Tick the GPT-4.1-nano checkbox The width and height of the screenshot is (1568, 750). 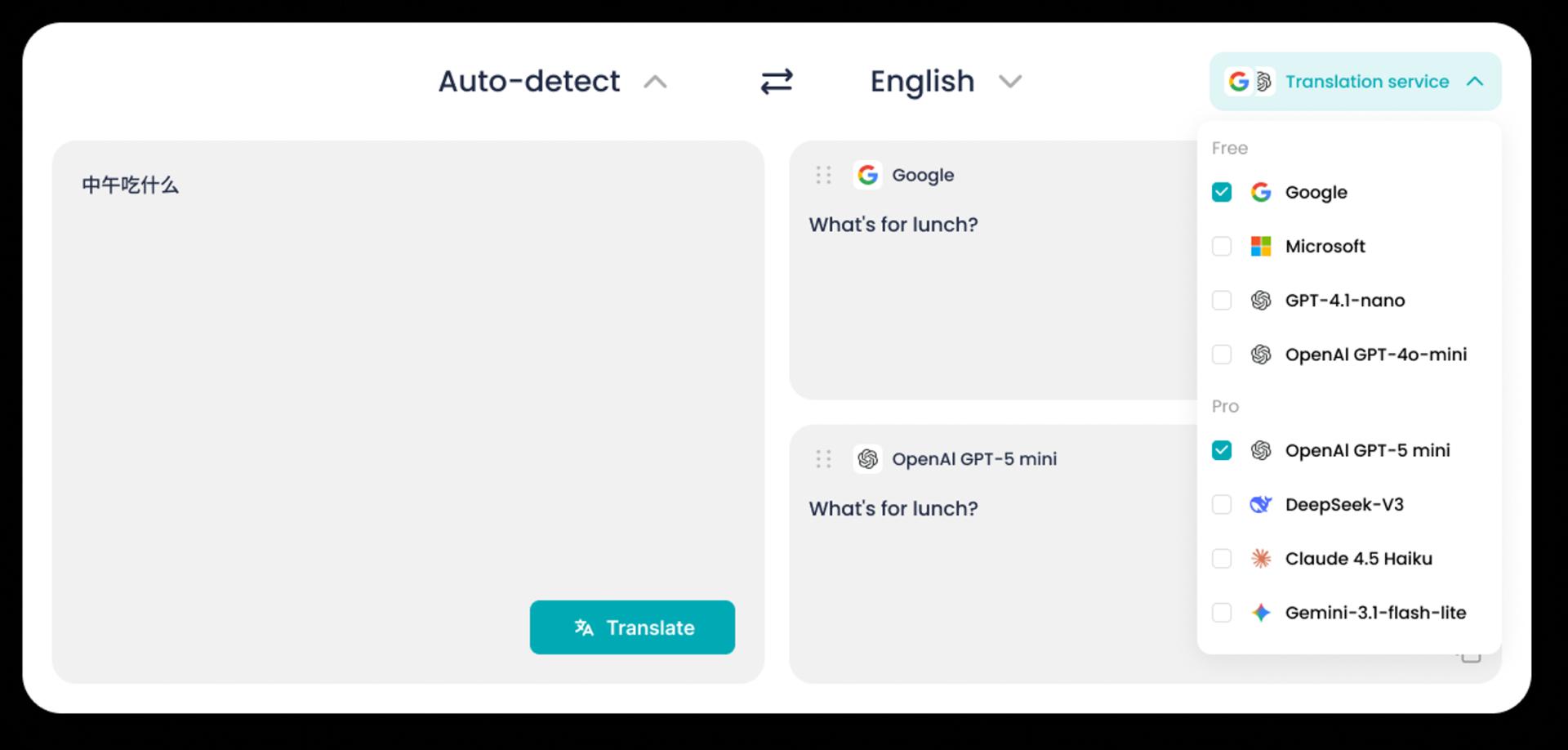[x=1222, y=301]
